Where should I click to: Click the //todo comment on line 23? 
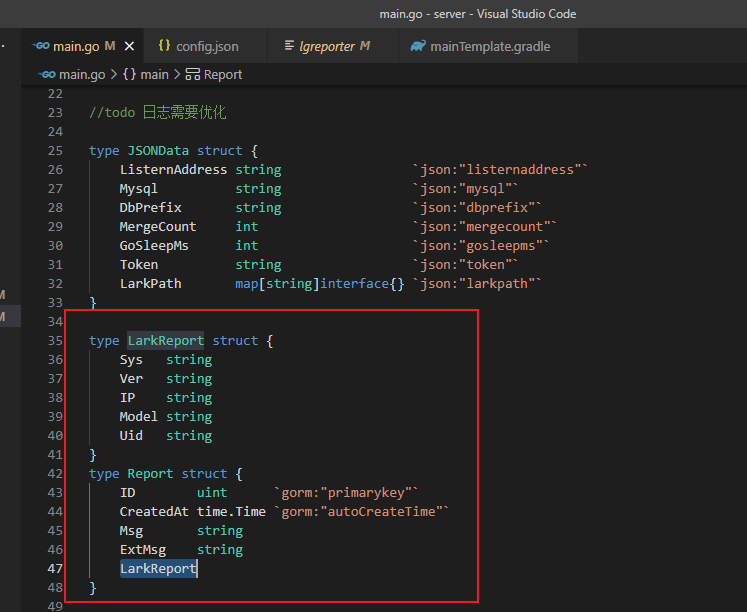click(x=157, y=113)
